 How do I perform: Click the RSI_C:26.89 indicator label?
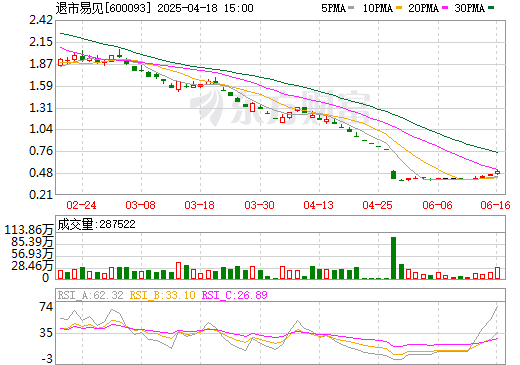pos(235,295)
